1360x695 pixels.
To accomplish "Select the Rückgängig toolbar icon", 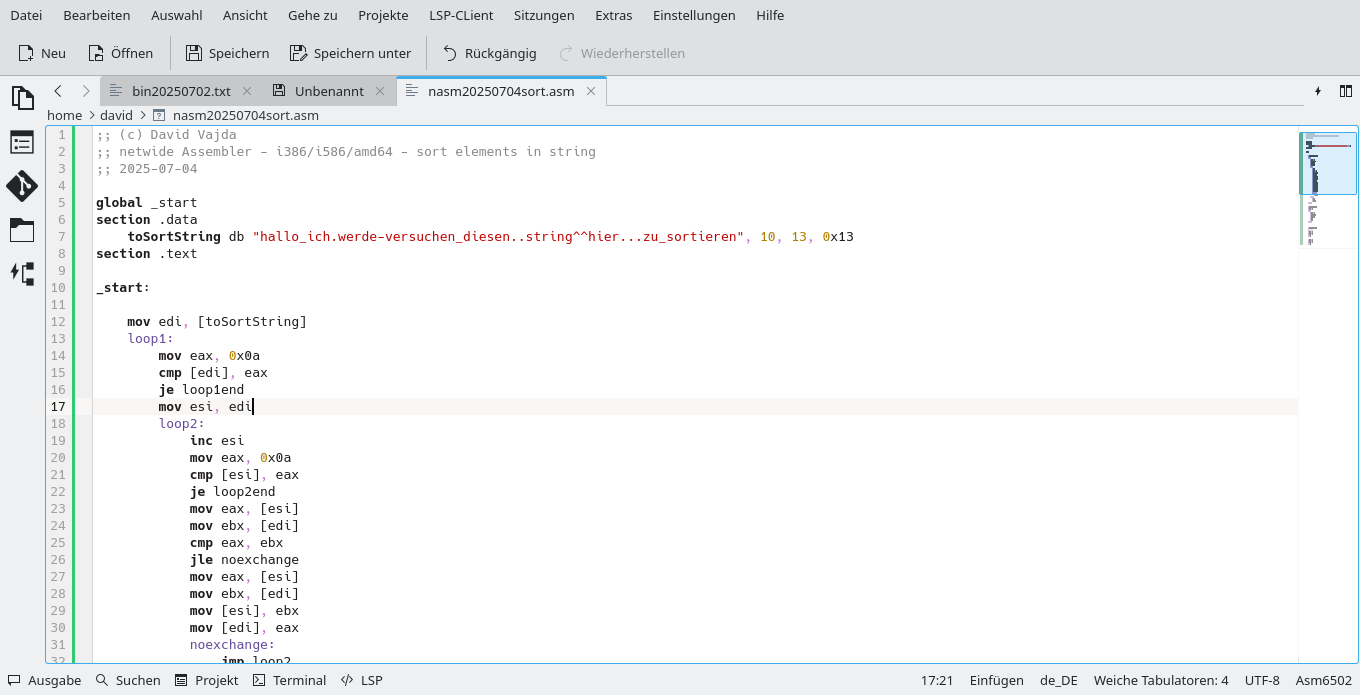I will tap(492, 53).
